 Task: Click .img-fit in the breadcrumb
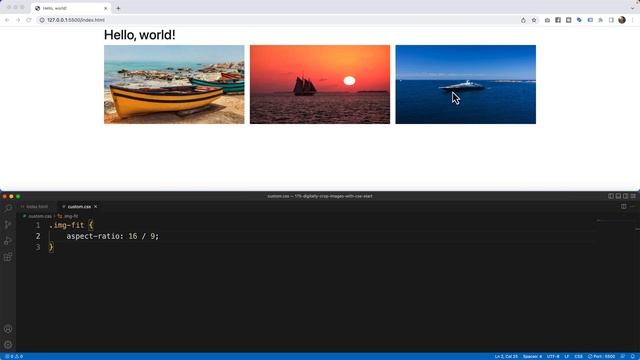[71, 216]
